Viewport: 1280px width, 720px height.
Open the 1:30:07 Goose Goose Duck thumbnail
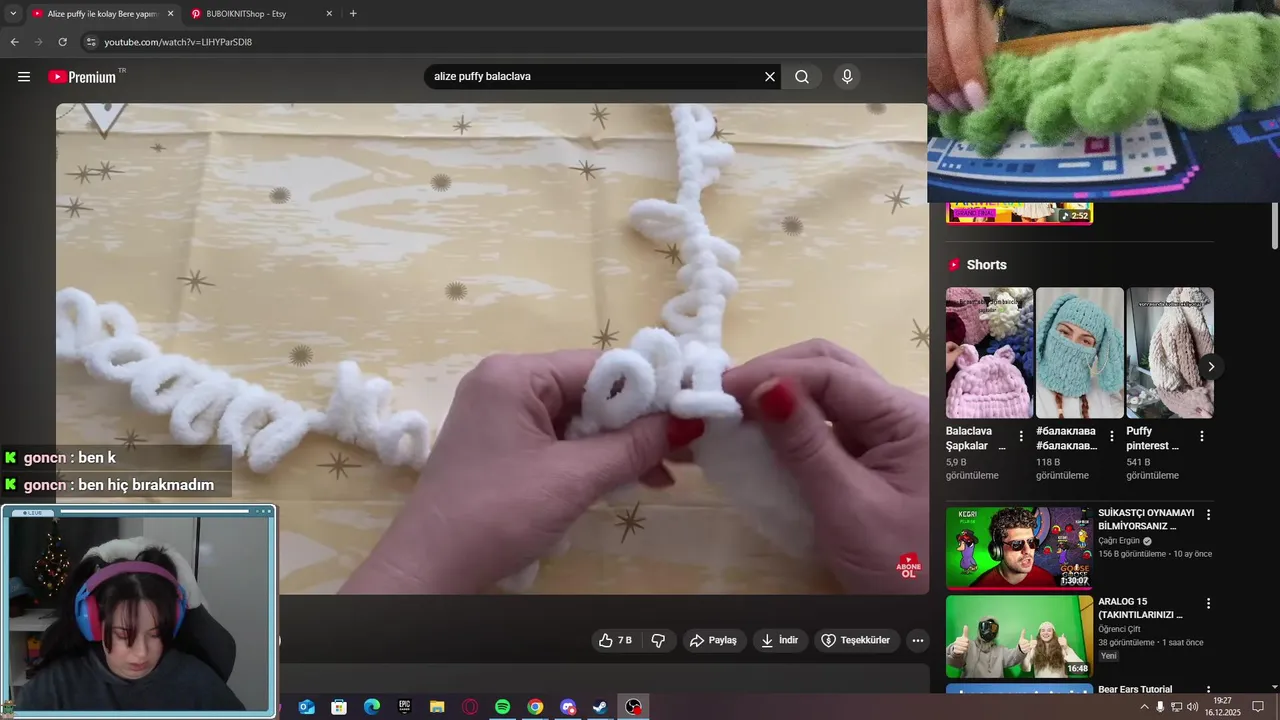click(1019, 547)
